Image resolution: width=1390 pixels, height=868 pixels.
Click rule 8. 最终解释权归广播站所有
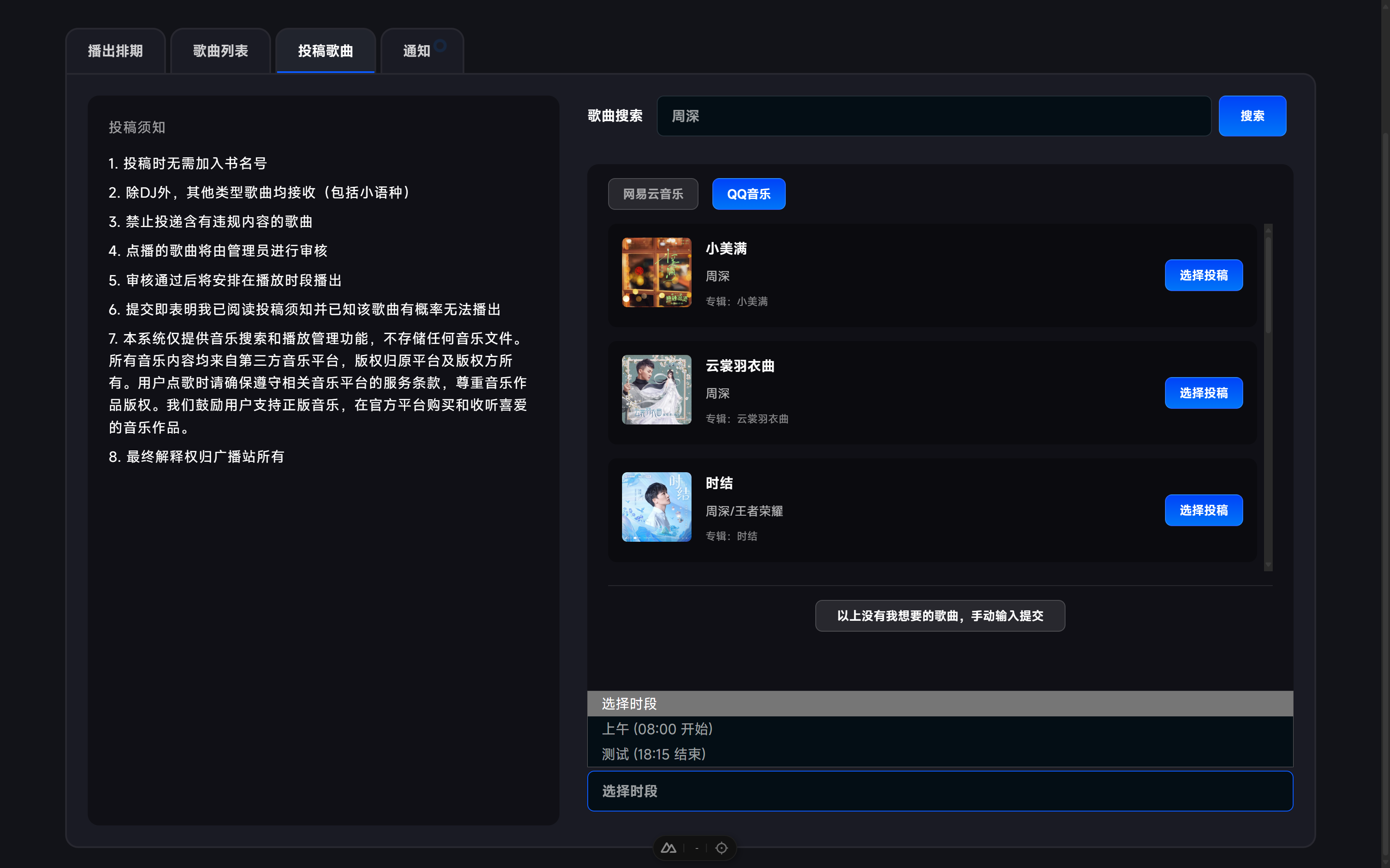click(x=197, y=457)
